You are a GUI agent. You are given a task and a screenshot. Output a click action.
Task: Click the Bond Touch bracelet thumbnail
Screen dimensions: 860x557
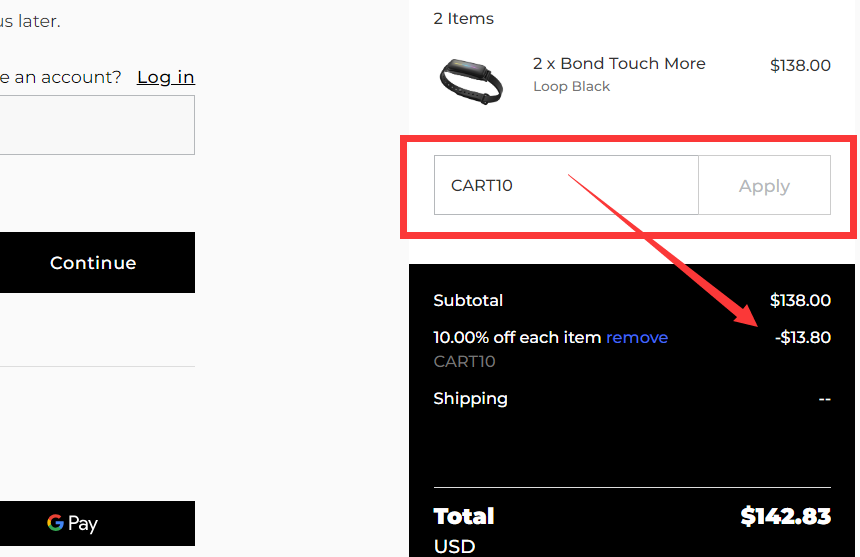coord(471,77)
